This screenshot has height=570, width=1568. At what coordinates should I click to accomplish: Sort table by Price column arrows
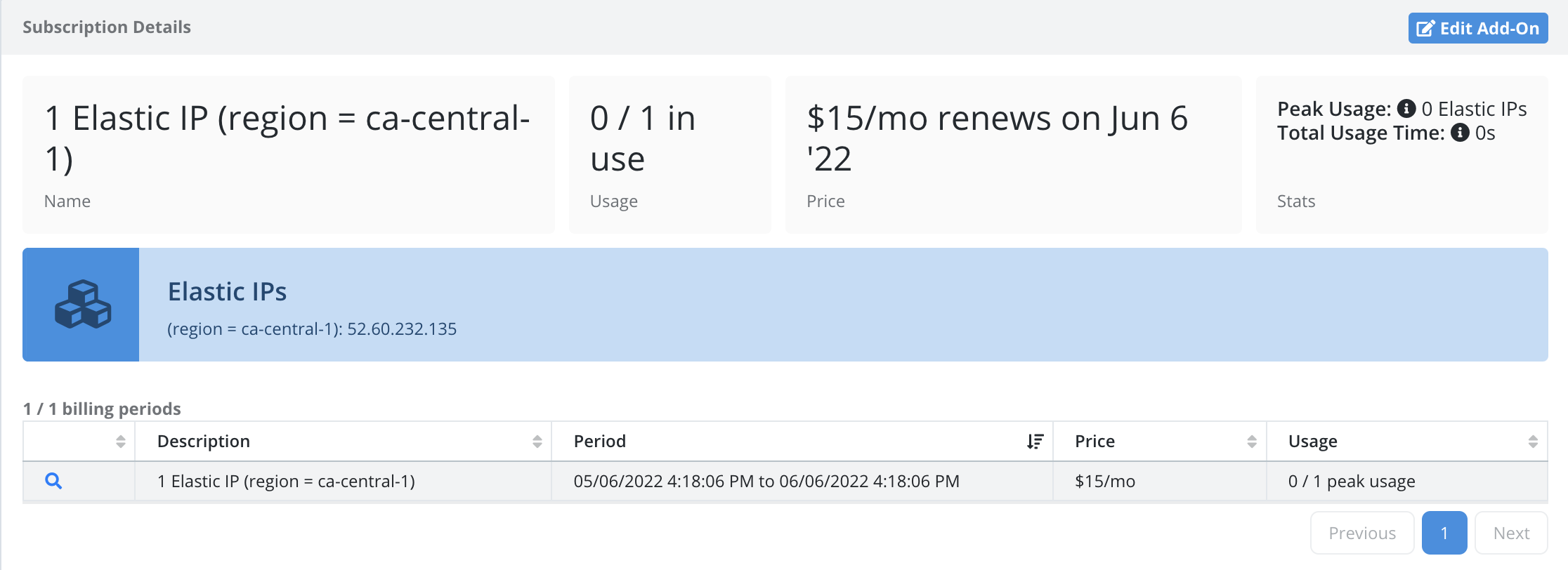[x=1252, y=441]
